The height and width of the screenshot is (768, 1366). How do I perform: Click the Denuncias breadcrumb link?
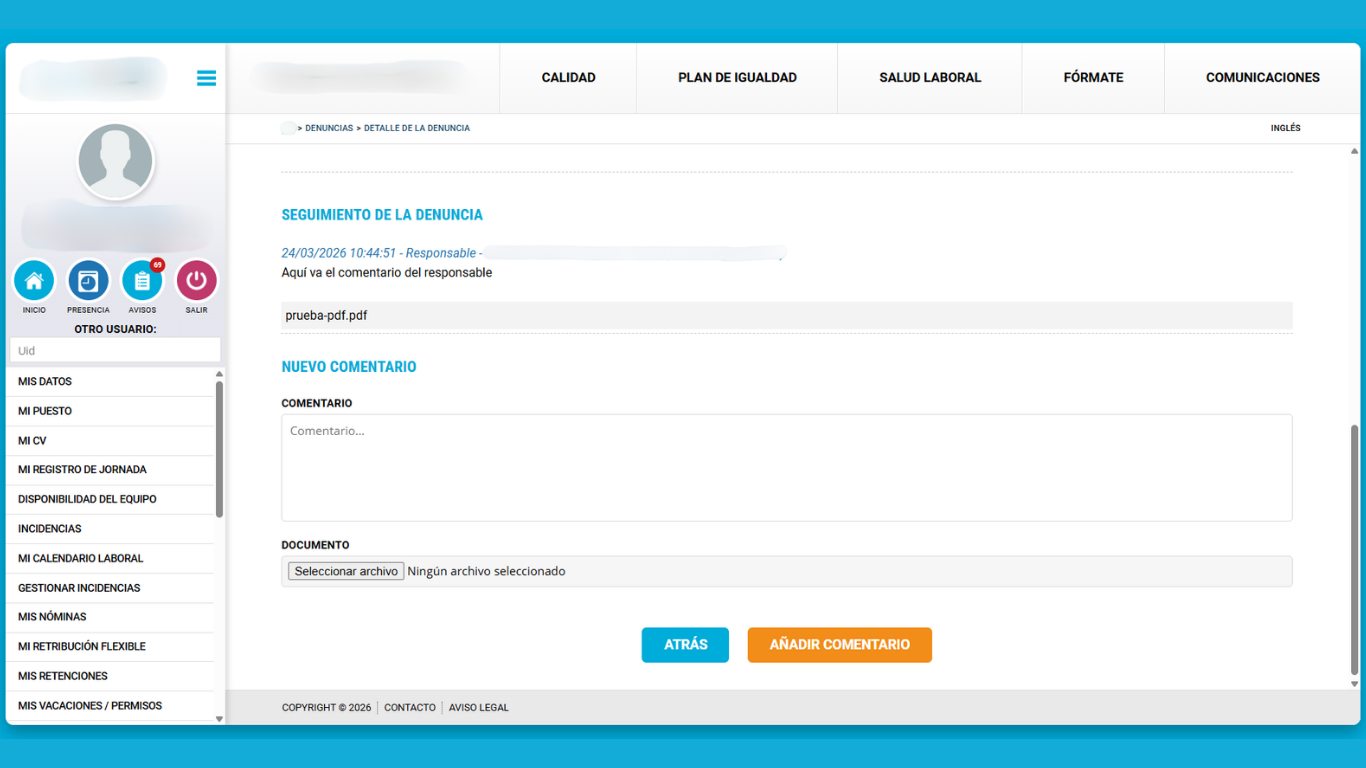pyautogui.click(x=329, y=128)
